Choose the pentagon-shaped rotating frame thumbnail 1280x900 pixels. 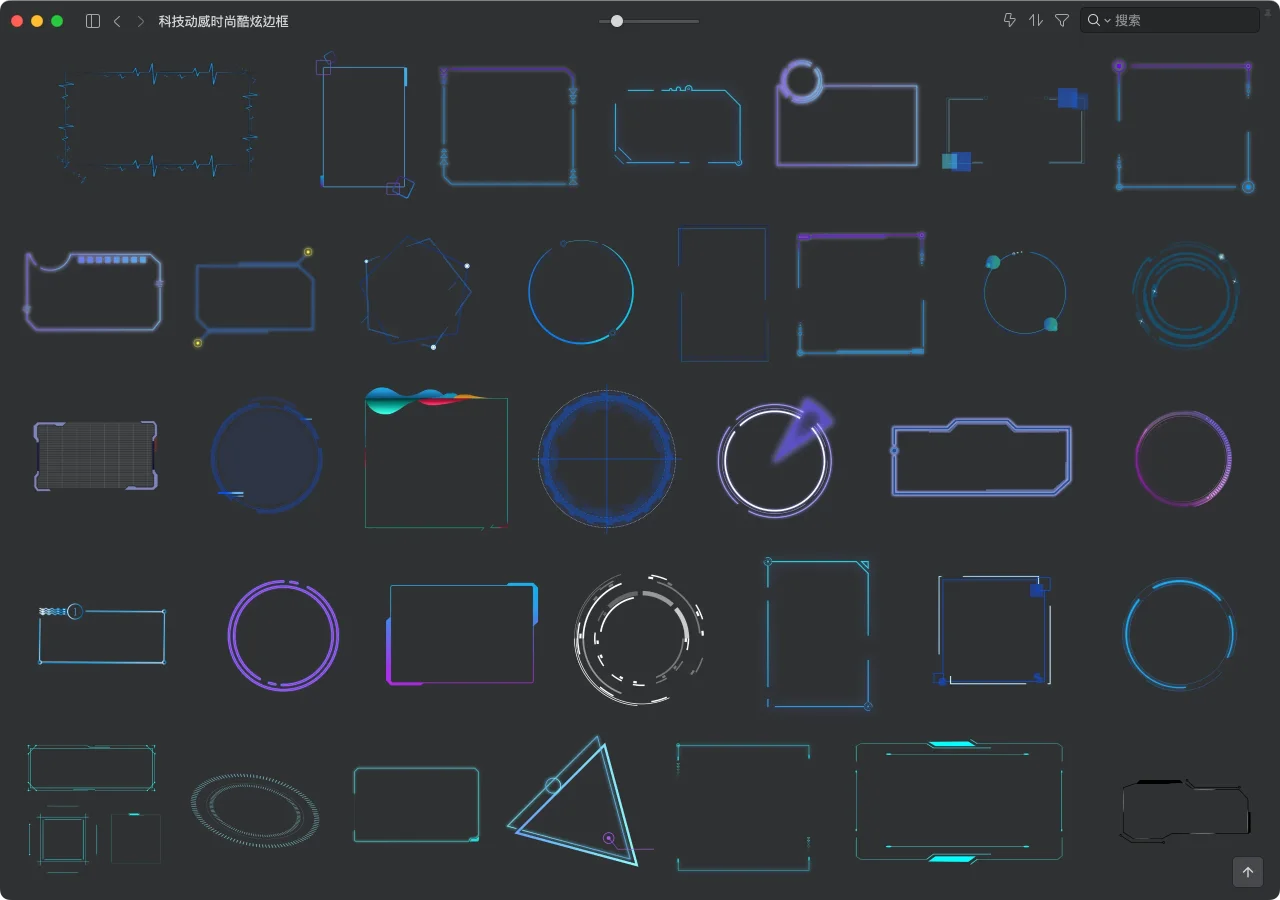(415, 293)
